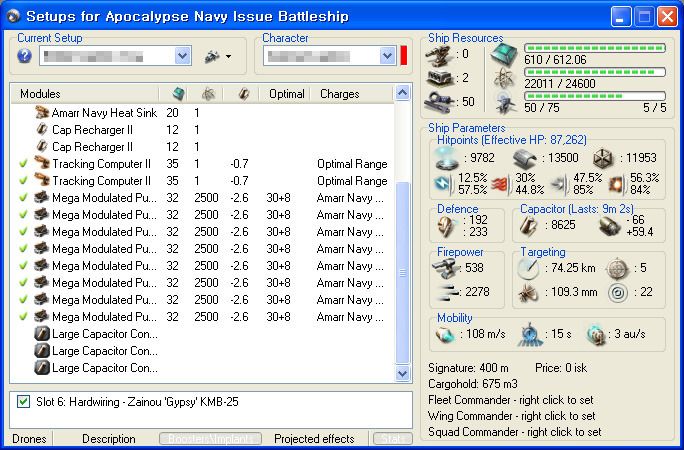Viewport: 684px width, 450px height.
Task: Click the capacitor capacity icon showing 8625
Action: pyautogui.click(x=530, y=225)
